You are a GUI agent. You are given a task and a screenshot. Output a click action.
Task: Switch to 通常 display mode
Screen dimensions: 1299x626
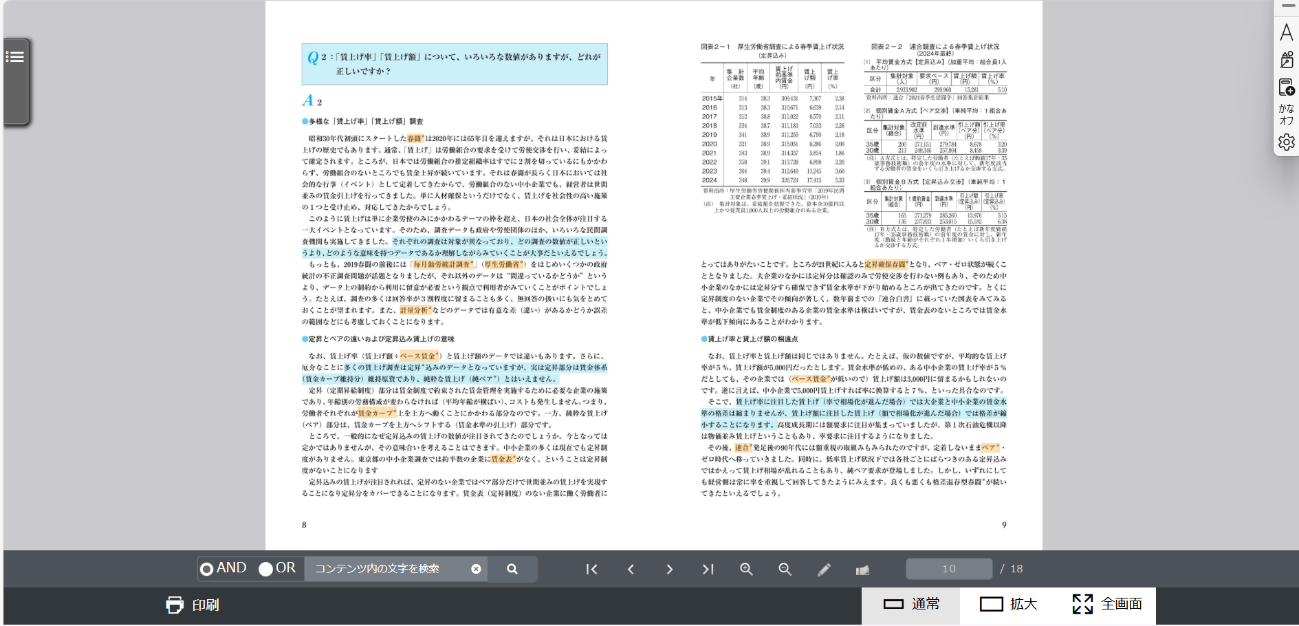coord(911,605)
